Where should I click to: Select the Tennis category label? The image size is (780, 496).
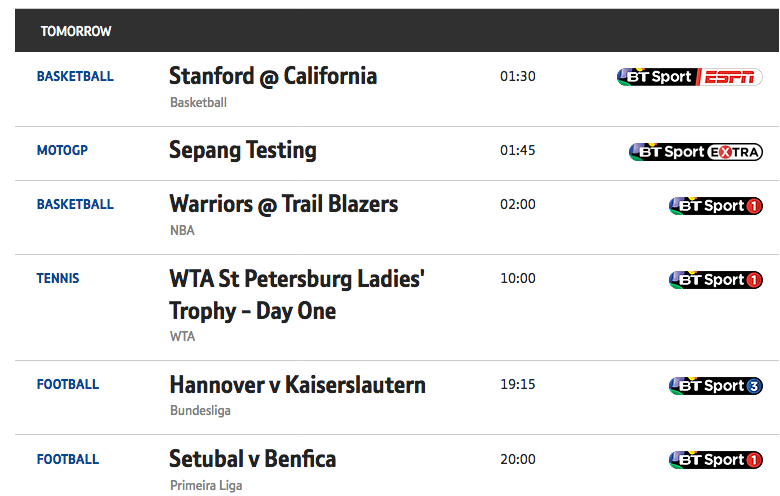coord(58,278)
